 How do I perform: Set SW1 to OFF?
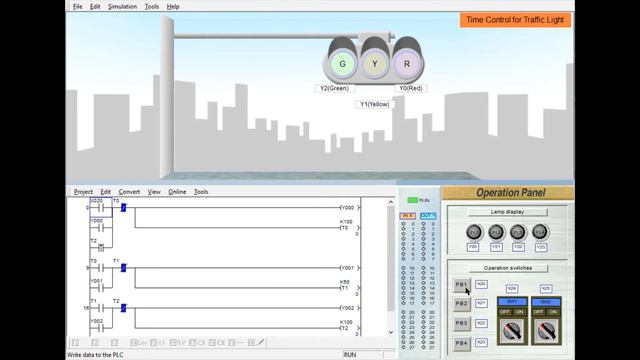point(504,312)
